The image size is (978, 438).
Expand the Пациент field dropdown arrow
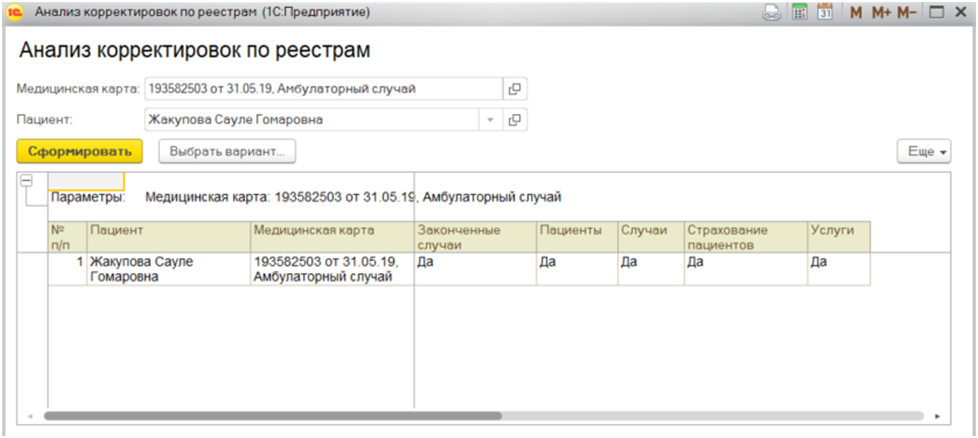click(x=490, y=120)
